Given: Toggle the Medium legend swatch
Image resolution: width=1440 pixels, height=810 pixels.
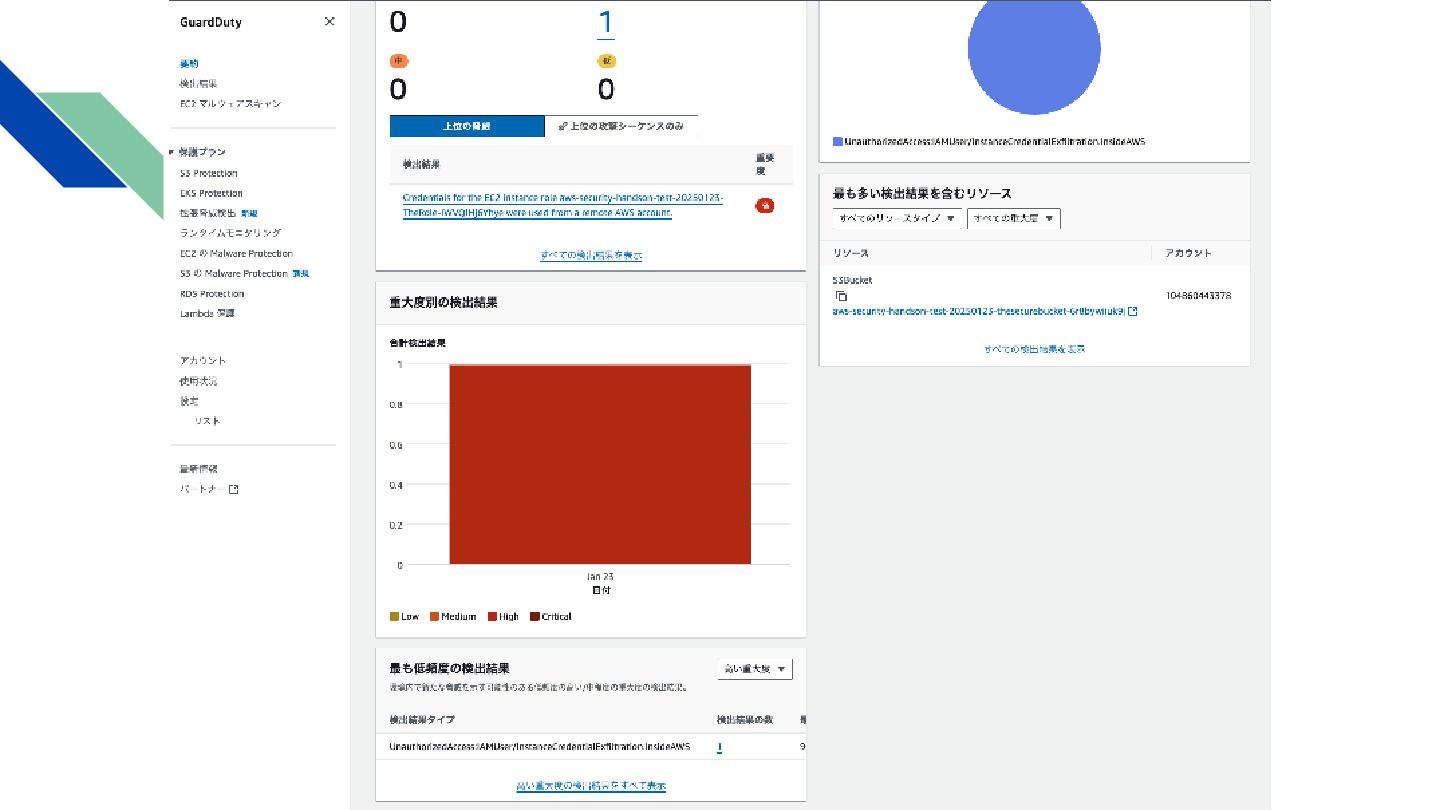Looking at the screenshot, I should tap(435, 616).
